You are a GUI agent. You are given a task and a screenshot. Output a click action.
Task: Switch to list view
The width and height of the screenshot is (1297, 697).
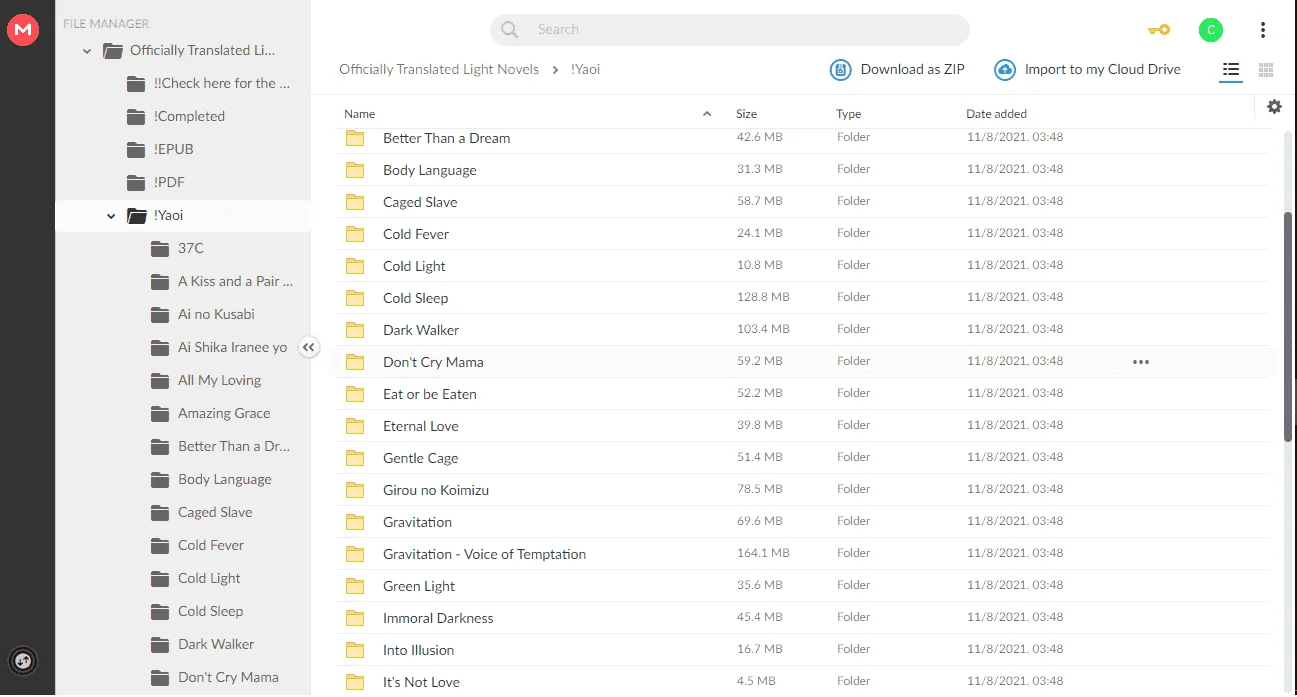pyautogui.click(x=1231, y=70)
